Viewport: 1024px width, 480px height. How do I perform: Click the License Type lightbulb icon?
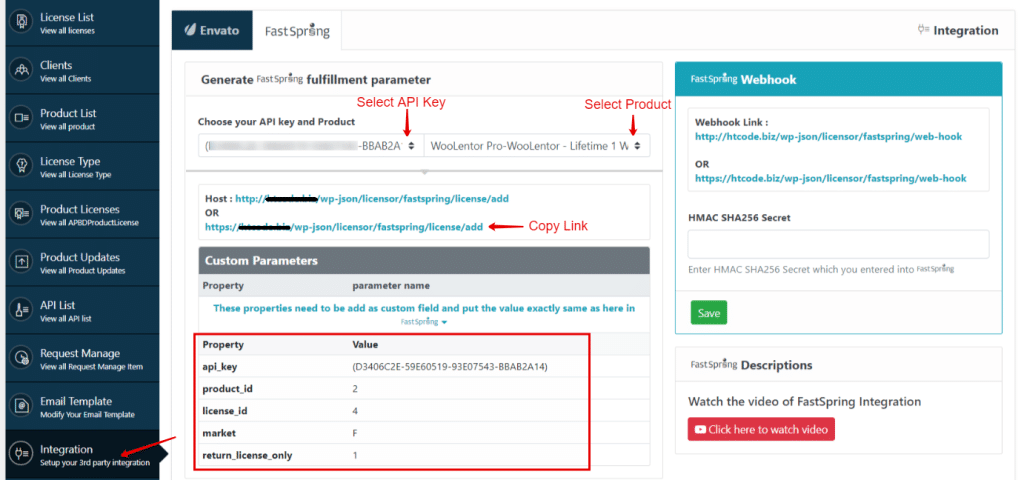click(20, 166)
